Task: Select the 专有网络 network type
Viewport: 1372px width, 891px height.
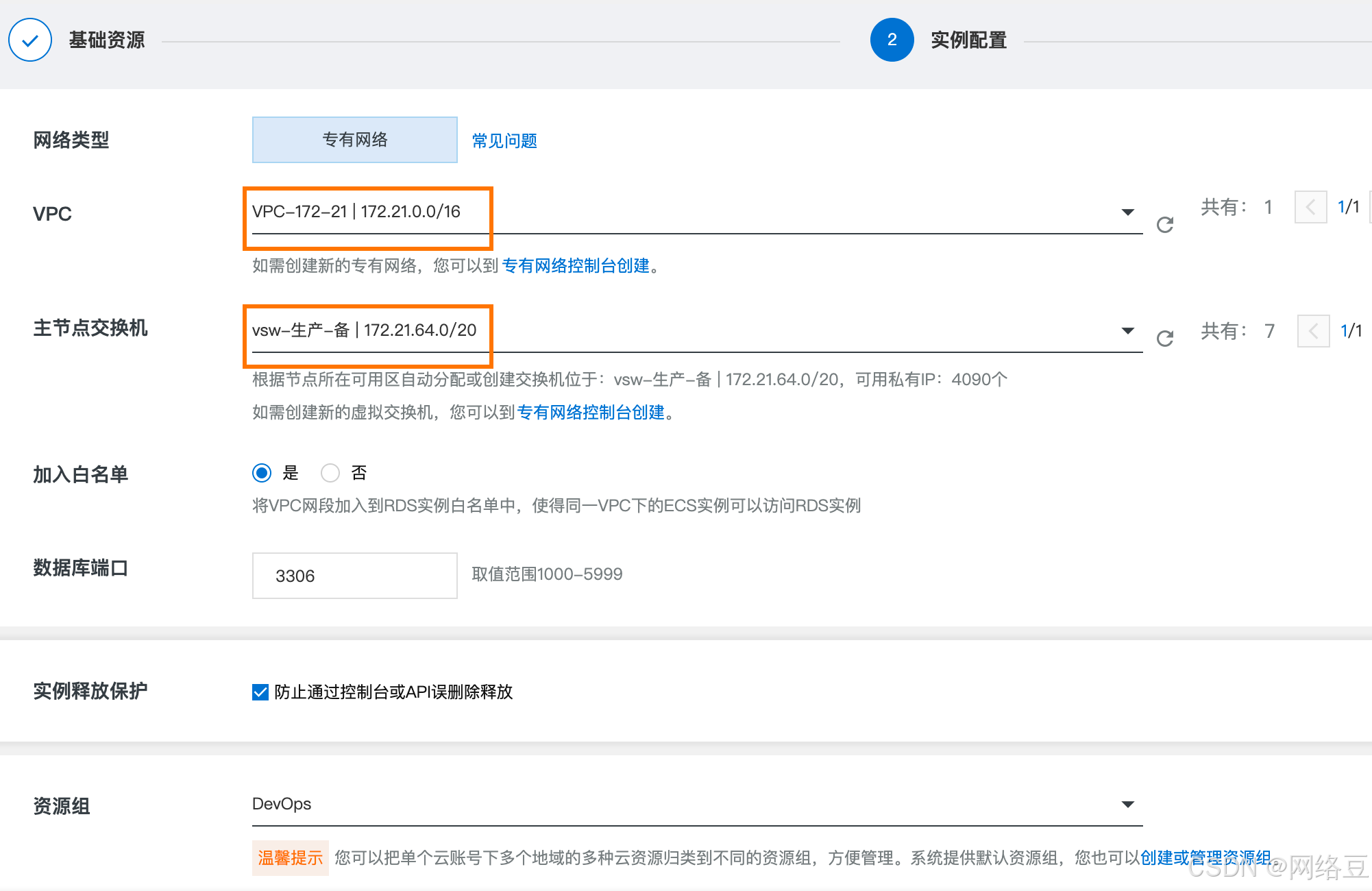Action: point(354,140)
